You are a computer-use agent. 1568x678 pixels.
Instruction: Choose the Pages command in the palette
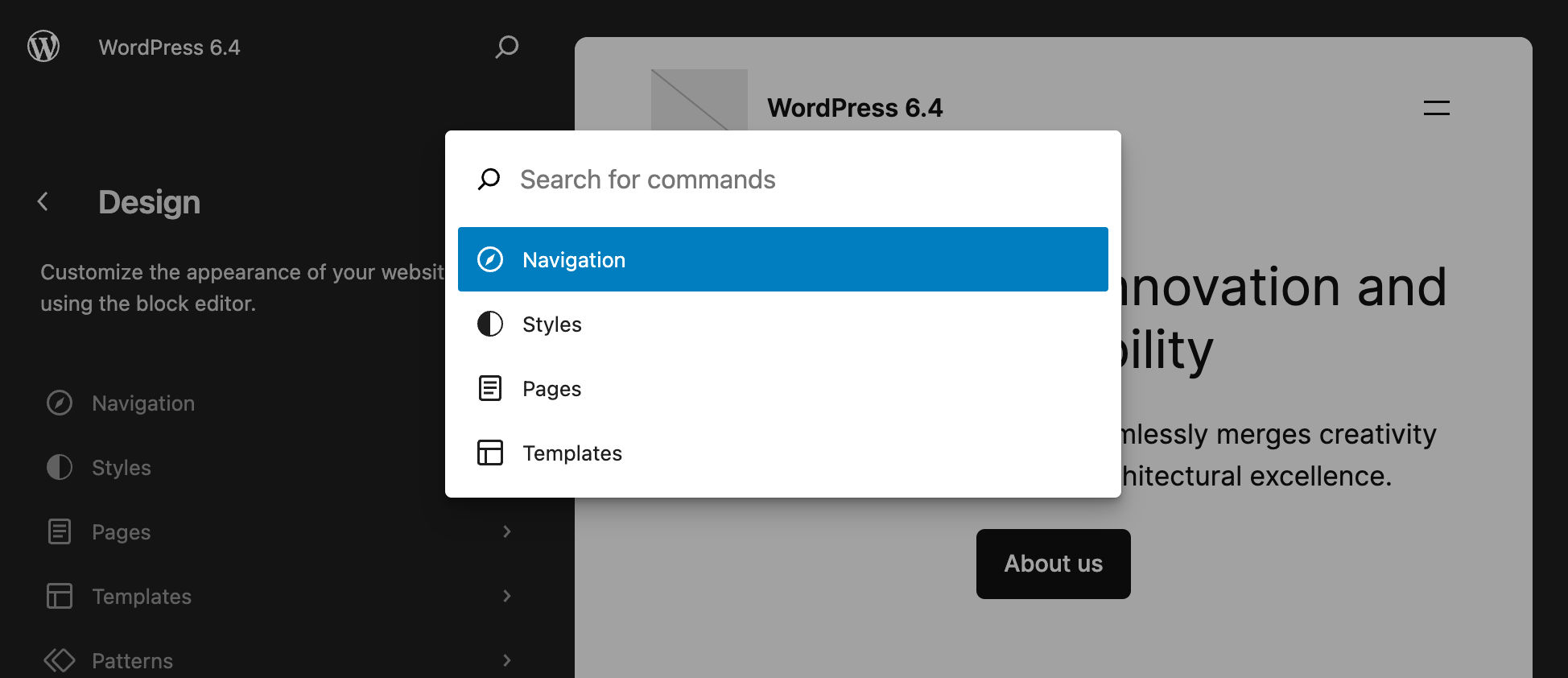click(783, 388)
